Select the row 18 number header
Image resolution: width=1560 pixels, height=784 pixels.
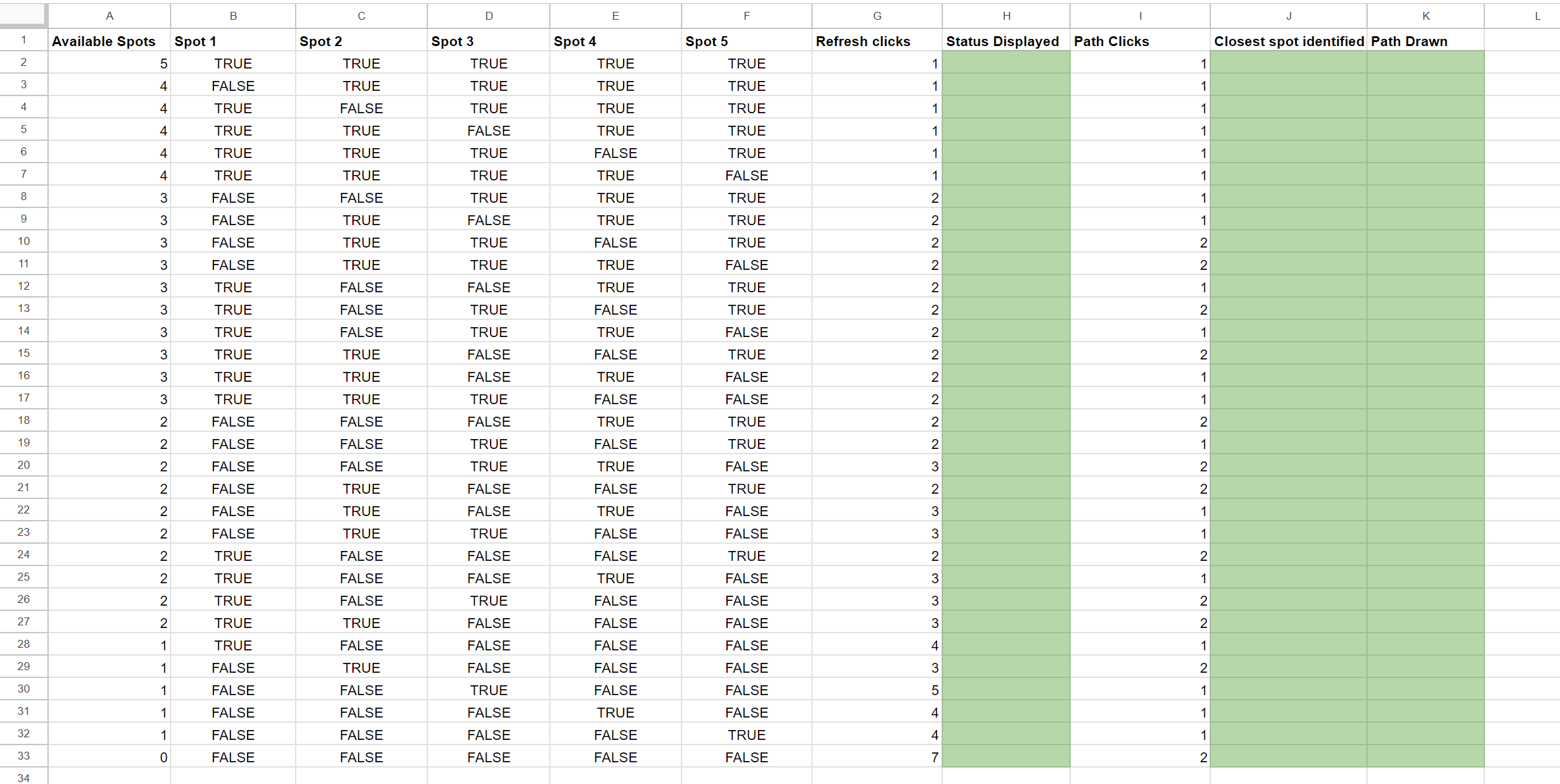click(24, 420)
